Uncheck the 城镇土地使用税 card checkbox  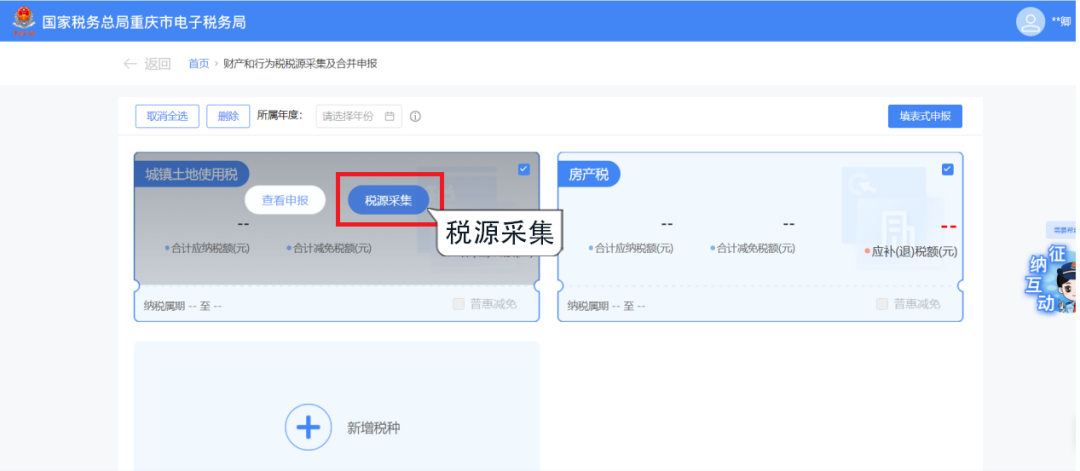tap(523, 169)
